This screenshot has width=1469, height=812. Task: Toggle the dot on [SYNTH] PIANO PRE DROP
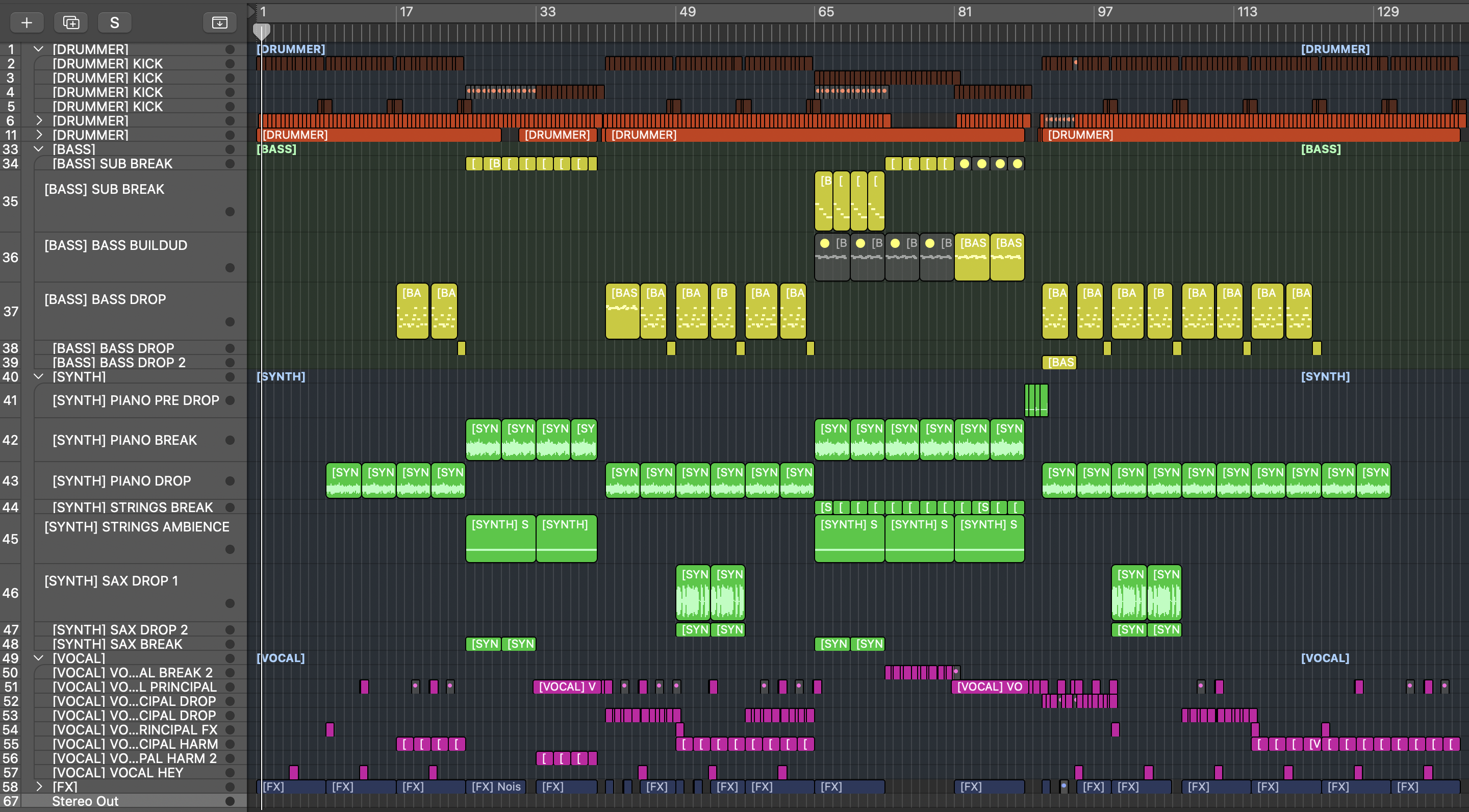coord(230,400)
